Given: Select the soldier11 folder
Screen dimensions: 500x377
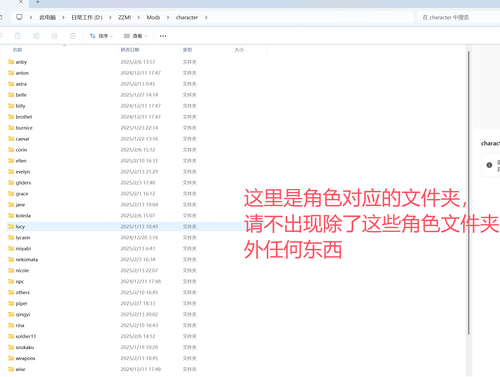Looking at the screenshot, I should 26,336.
